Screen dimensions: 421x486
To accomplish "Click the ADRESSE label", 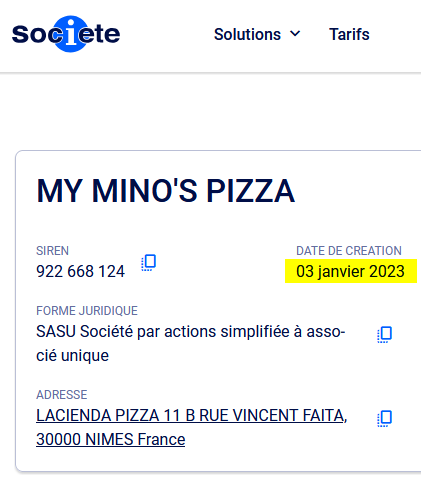I will (x=61, y=395).
